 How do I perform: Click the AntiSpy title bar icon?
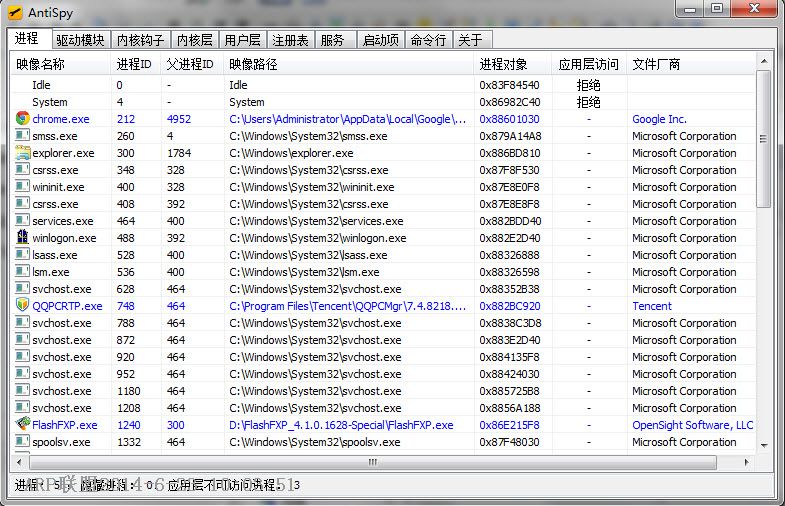click(x=15, y=12)
